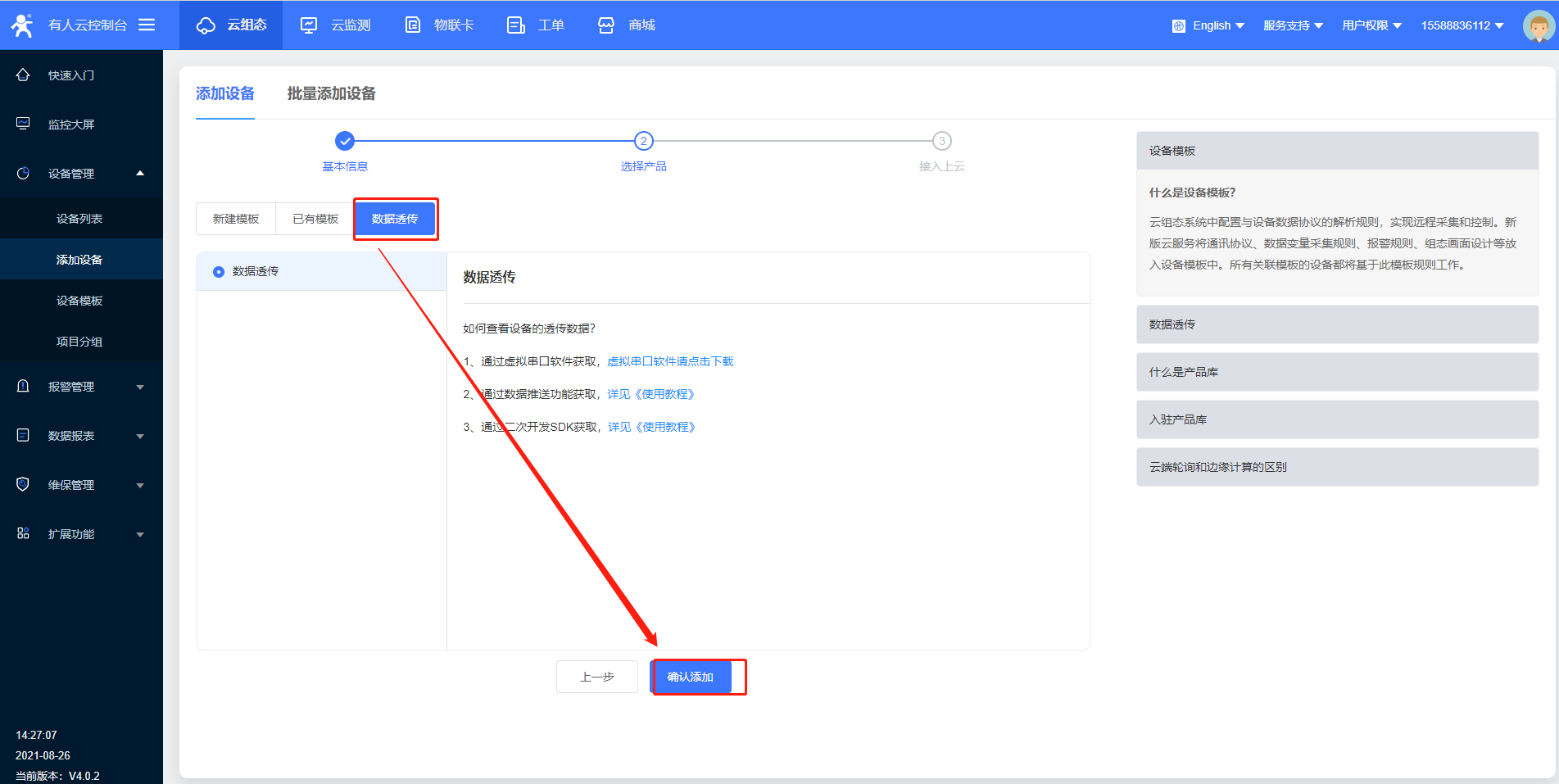Select the 数据透传 radio button
Screen dimensions: 1559x784
pos(219,272)
